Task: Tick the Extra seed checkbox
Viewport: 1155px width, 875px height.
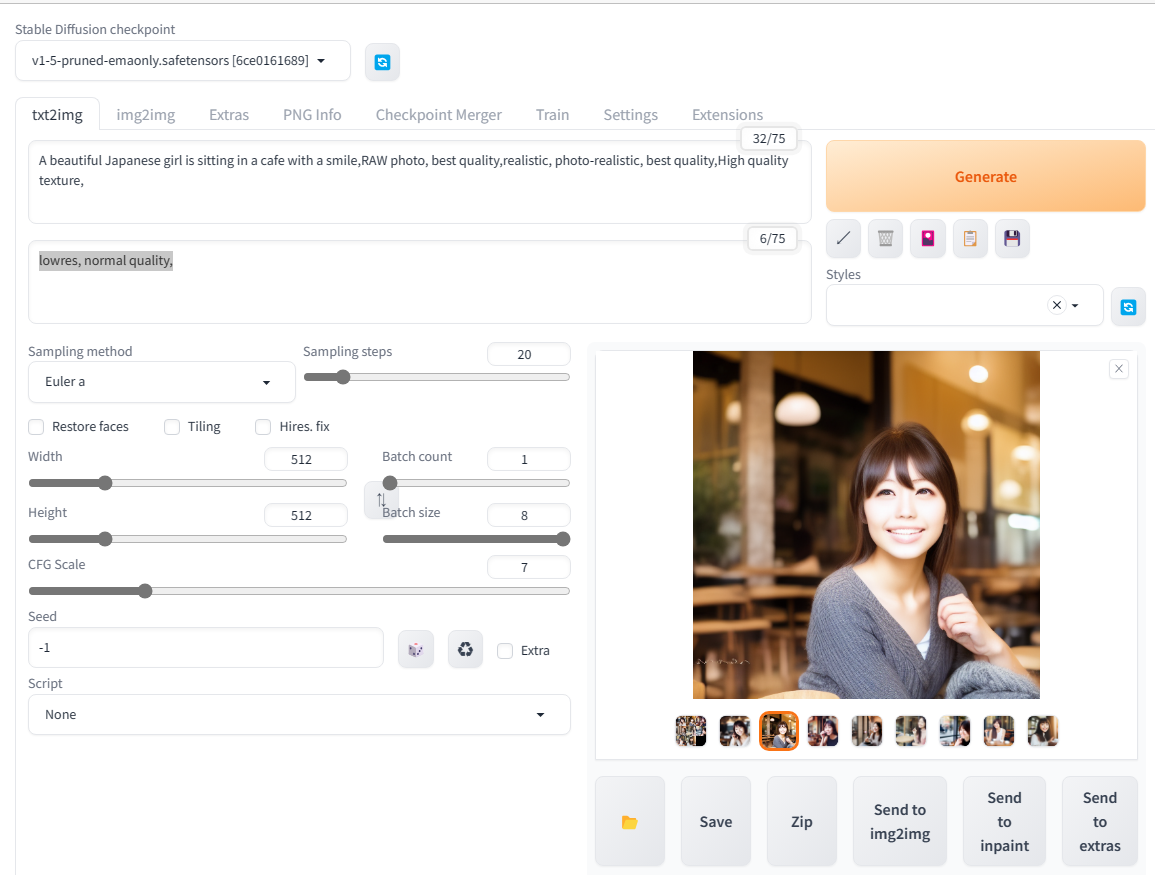Action: 505,651
